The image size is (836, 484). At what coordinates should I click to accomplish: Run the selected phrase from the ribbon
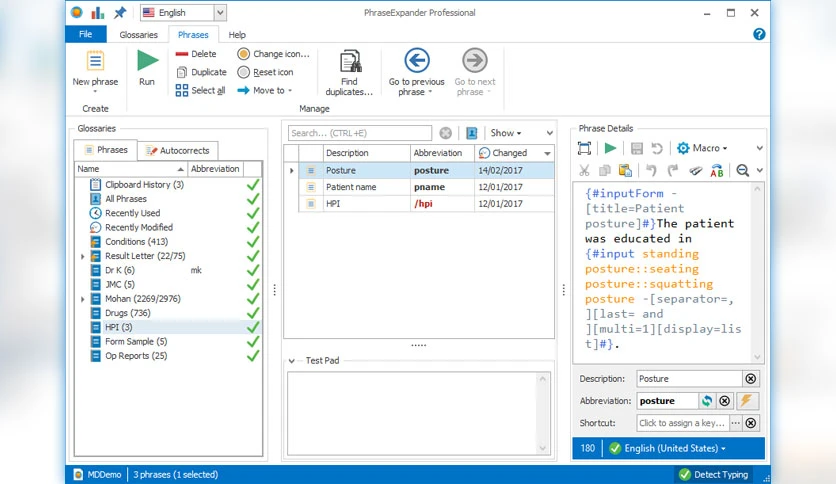pos(147,67)
